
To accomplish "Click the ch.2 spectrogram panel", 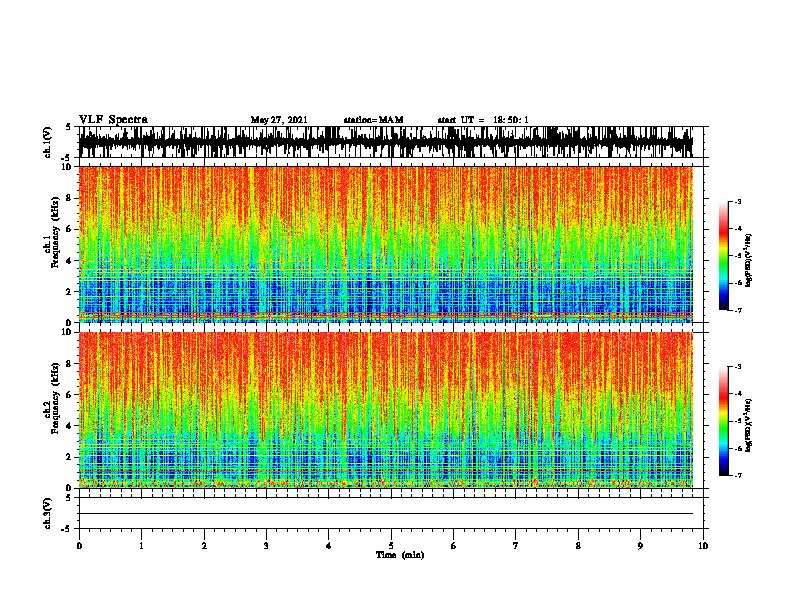I will coord(385,410).
